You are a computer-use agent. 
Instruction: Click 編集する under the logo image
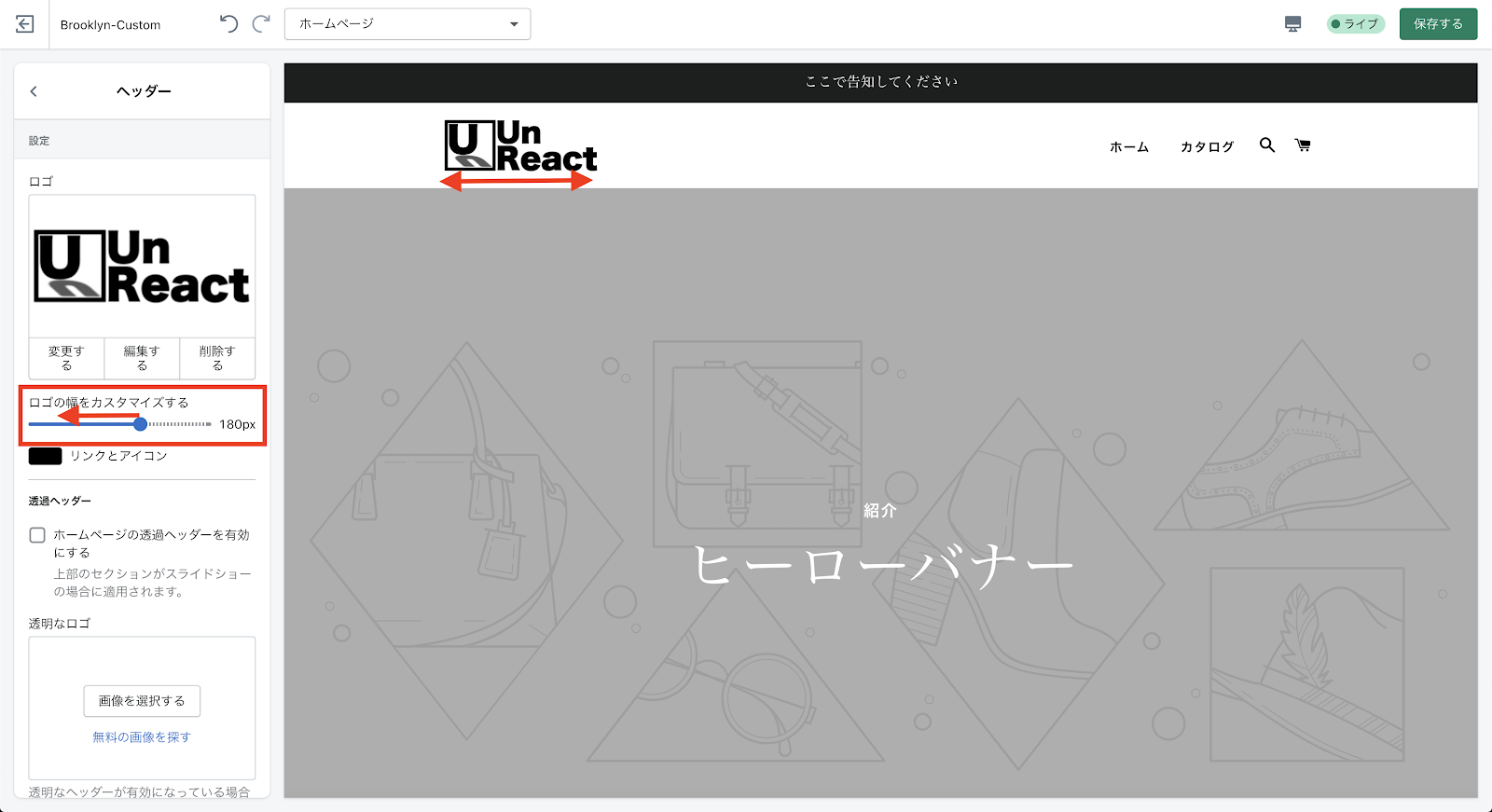pos(142,358)
